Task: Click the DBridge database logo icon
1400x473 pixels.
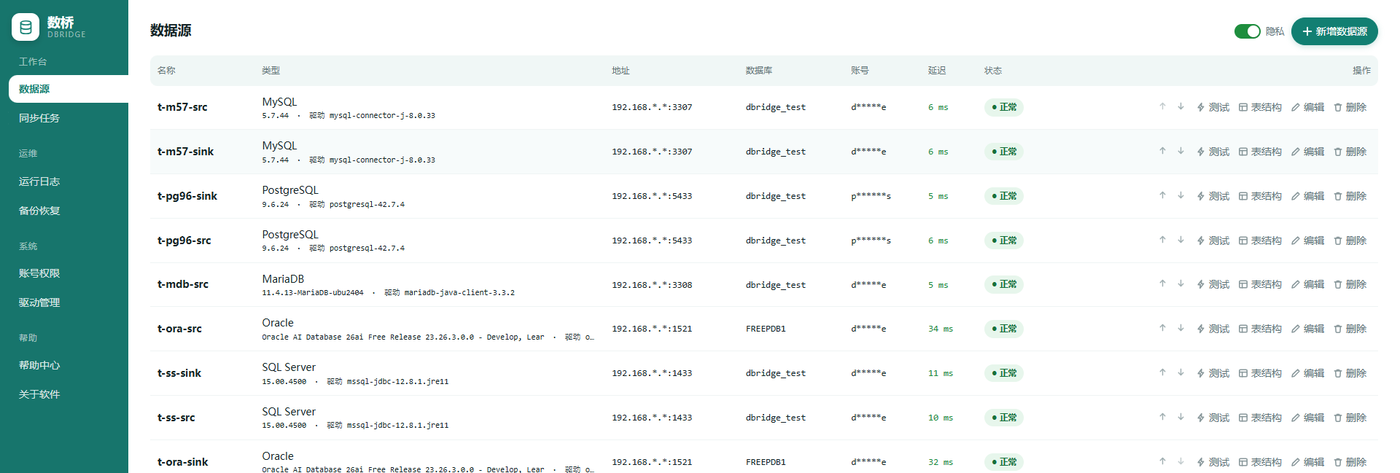Action: (25, 27)
